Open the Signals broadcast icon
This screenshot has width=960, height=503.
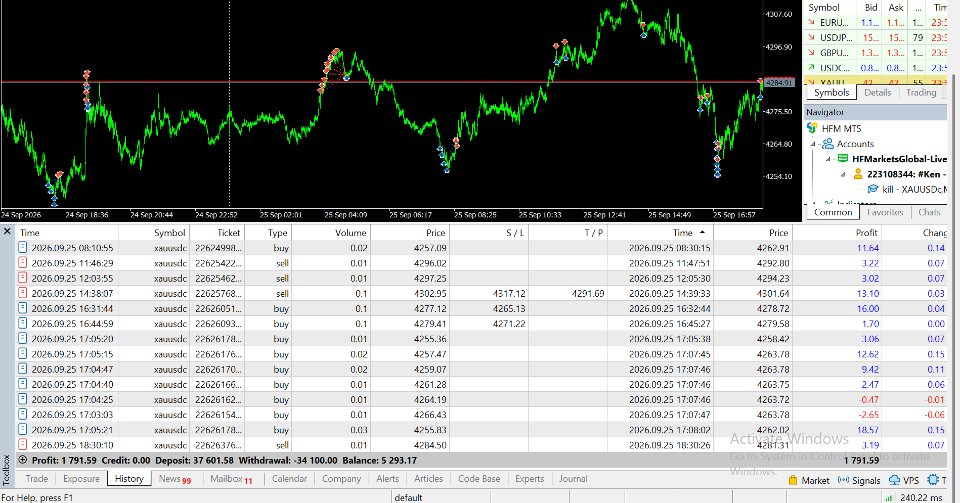(843, 480)
